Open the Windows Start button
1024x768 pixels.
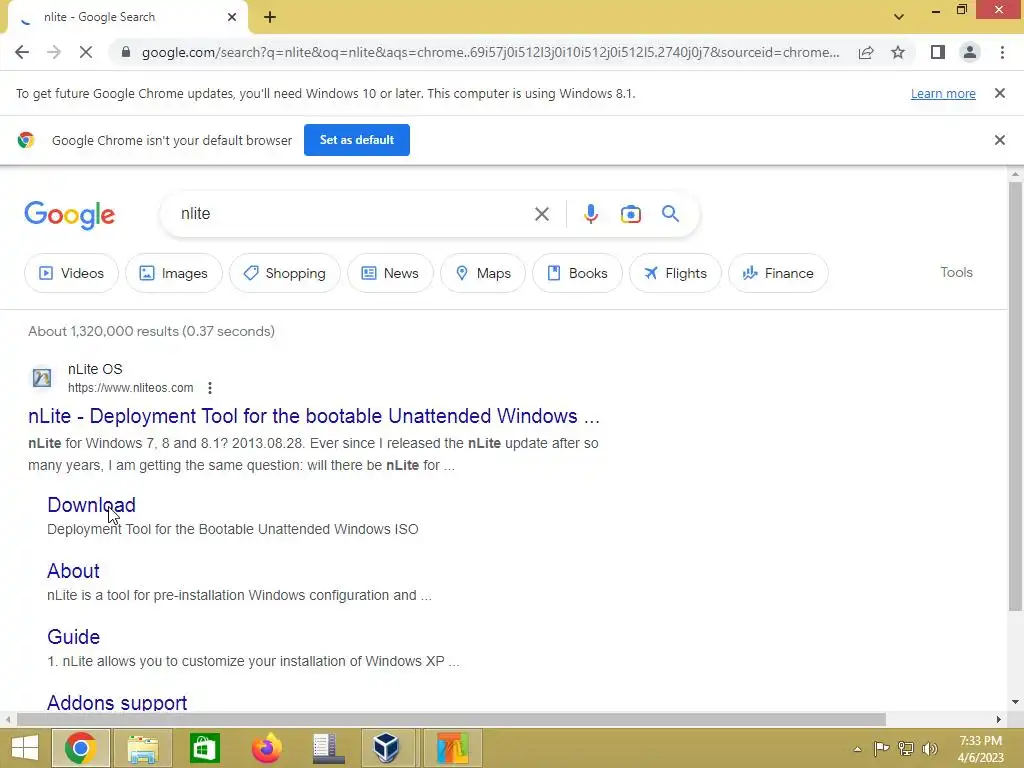24,748
